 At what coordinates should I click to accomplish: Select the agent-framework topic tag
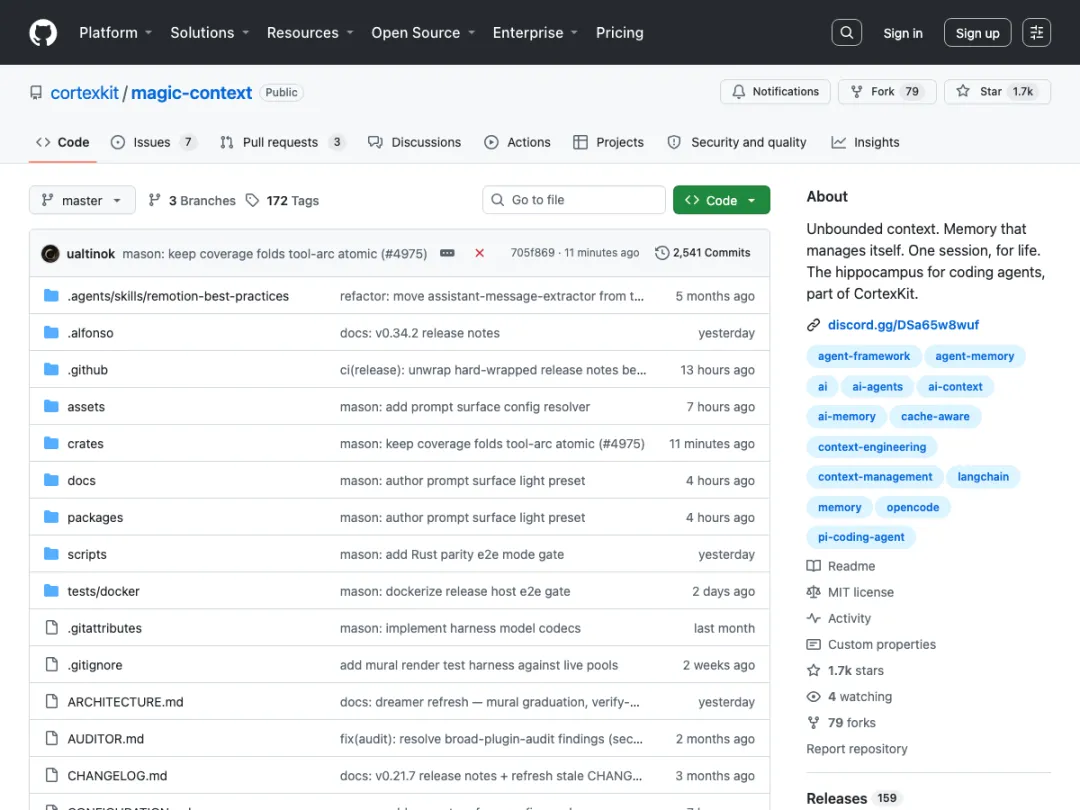864,356
